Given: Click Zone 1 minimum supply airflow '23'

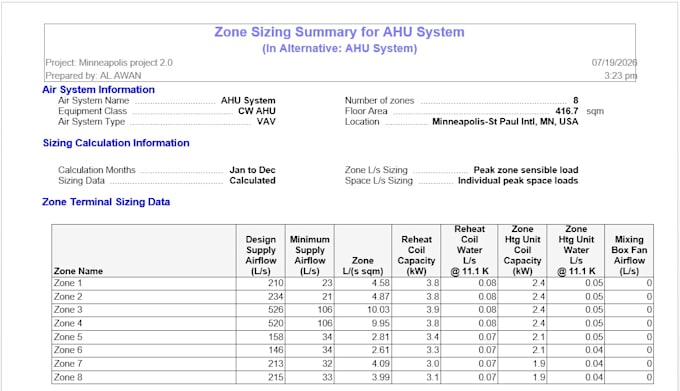Looking at the screenshot, I should coord(327,283).
